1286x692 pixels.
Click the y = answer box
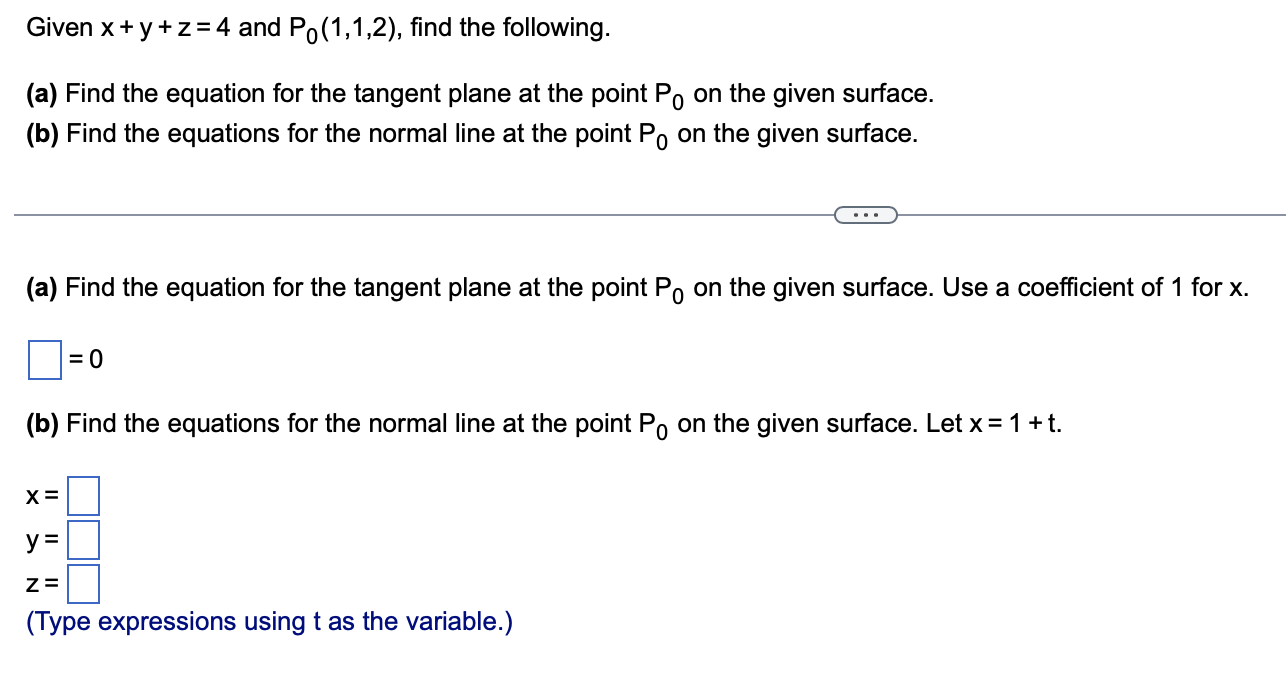click(83, 540)
